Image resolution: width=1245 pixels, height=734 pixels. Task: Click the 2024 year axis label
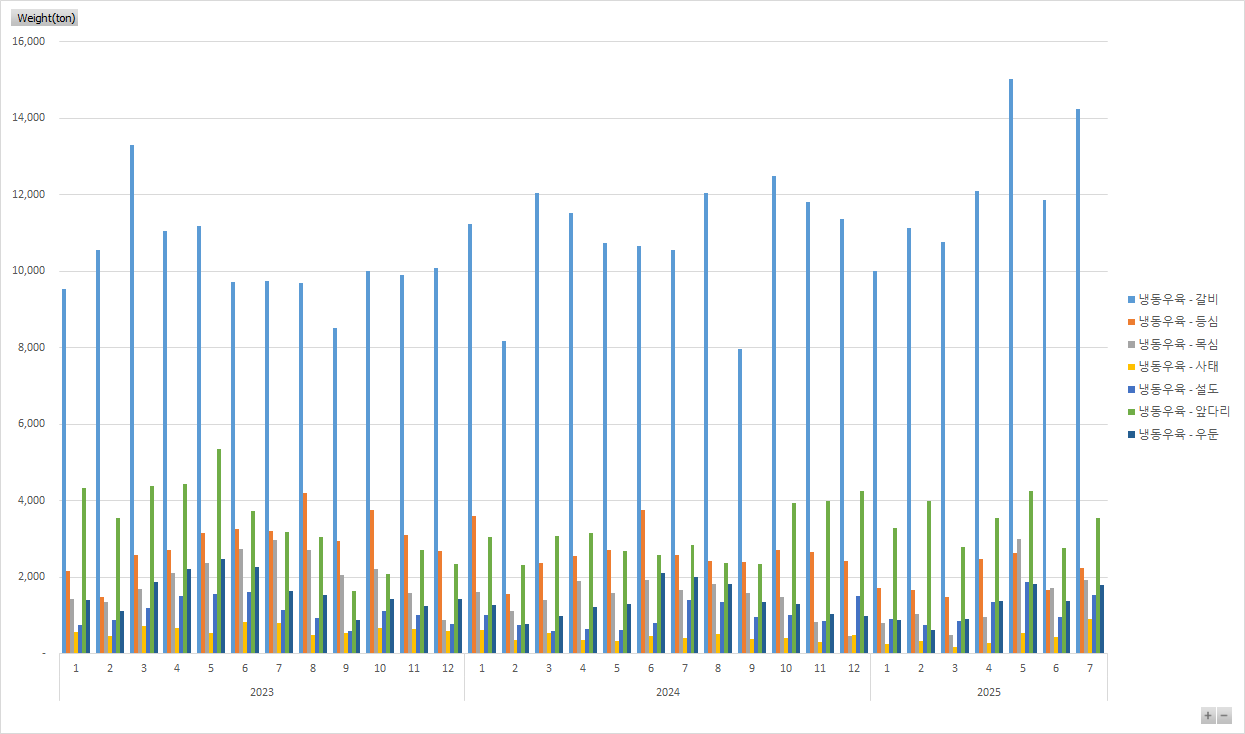pos(668,692)
